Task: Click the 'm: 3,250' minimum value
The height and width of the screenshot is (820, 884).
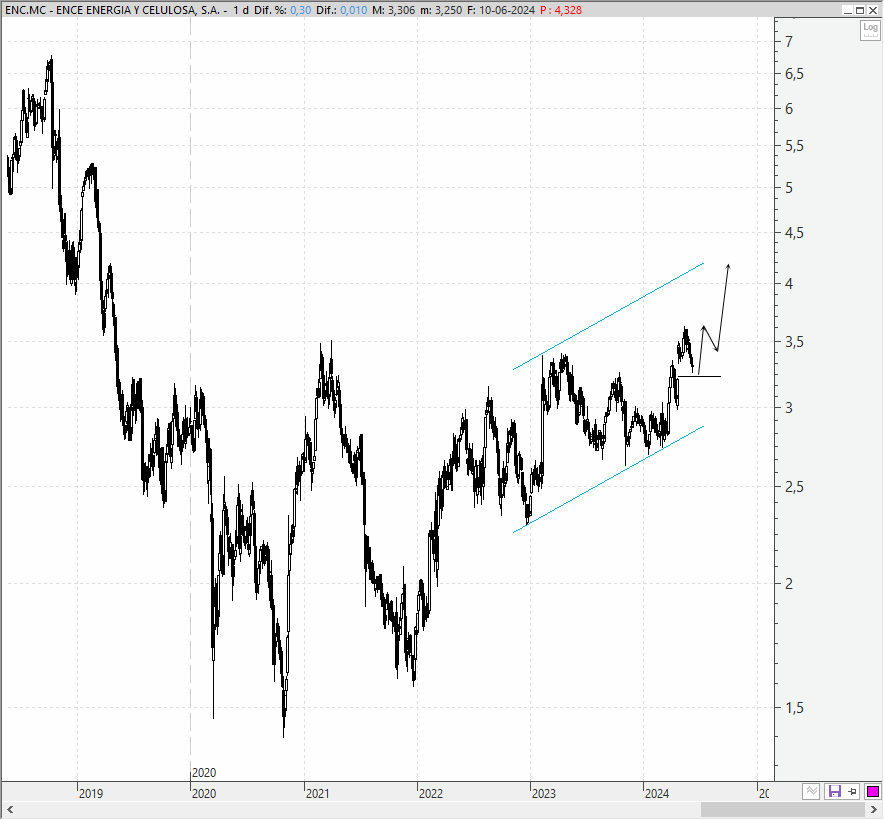Action: 441,10
